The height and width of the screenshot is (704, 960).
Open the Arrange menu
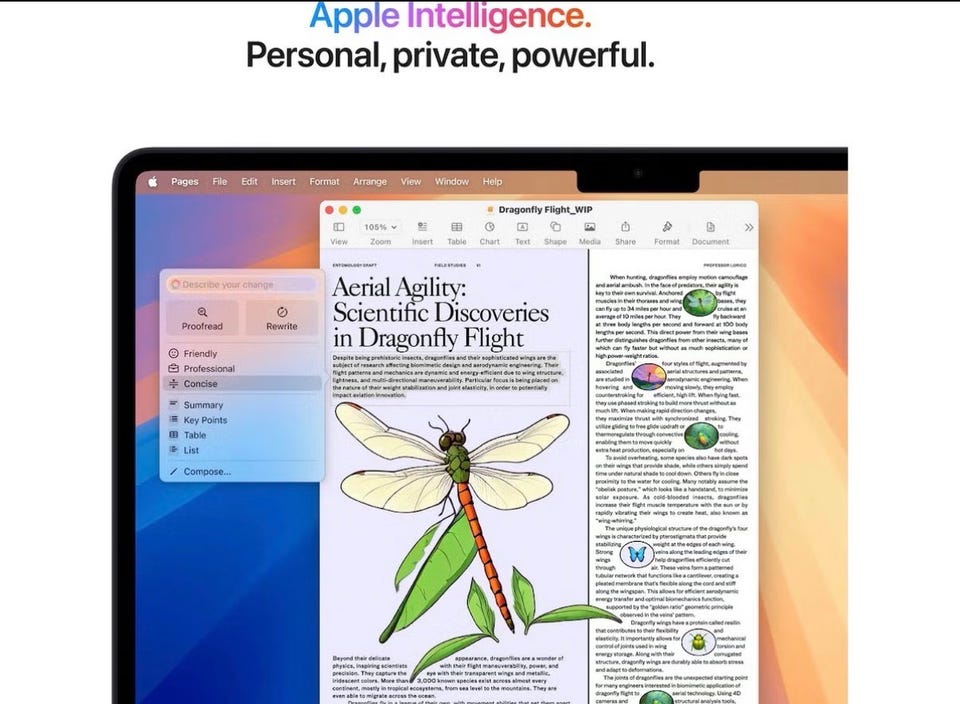pos(370,181)
